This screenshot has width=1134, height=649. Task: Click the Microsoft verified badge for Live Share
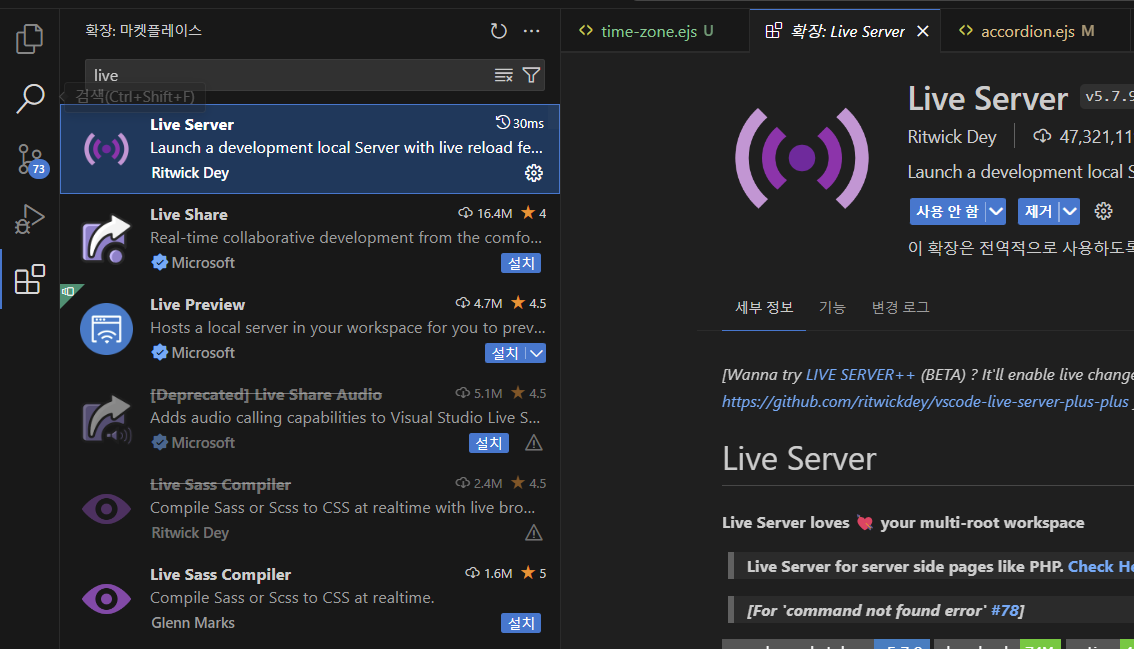(x=160, y=263)
